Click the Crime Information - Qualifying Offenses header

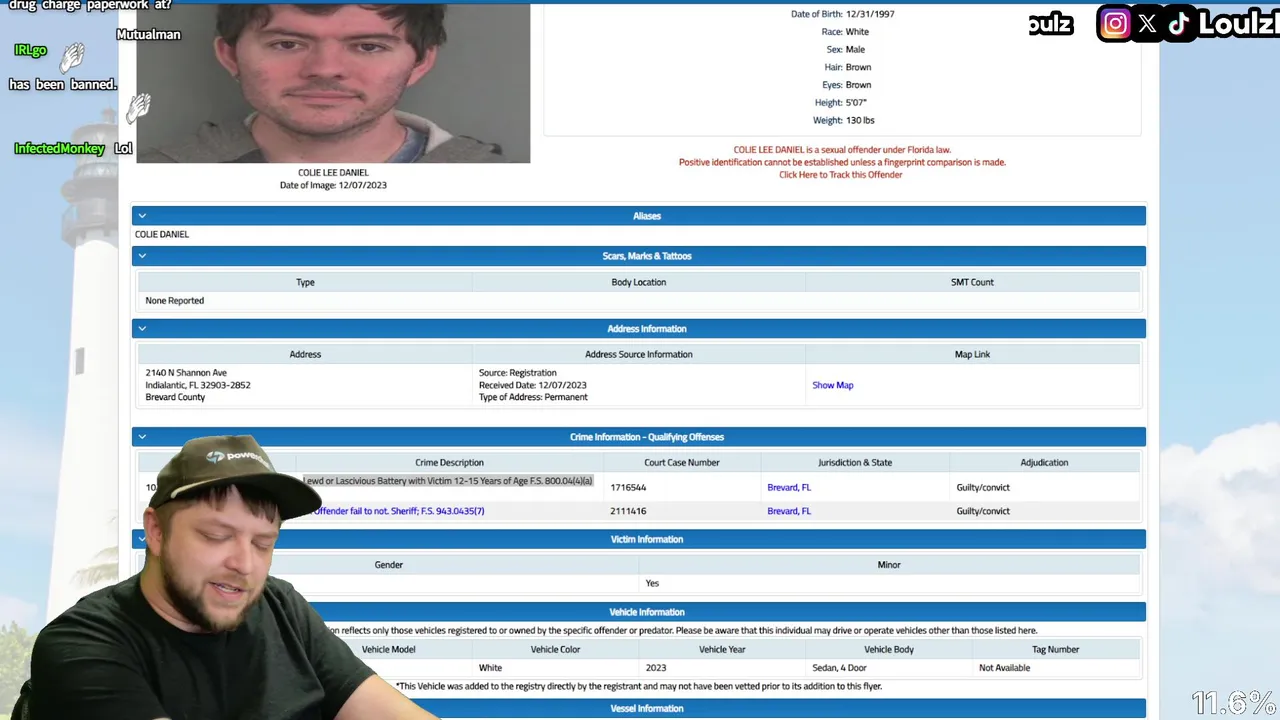pyautogui.click(x=639, y=437)
